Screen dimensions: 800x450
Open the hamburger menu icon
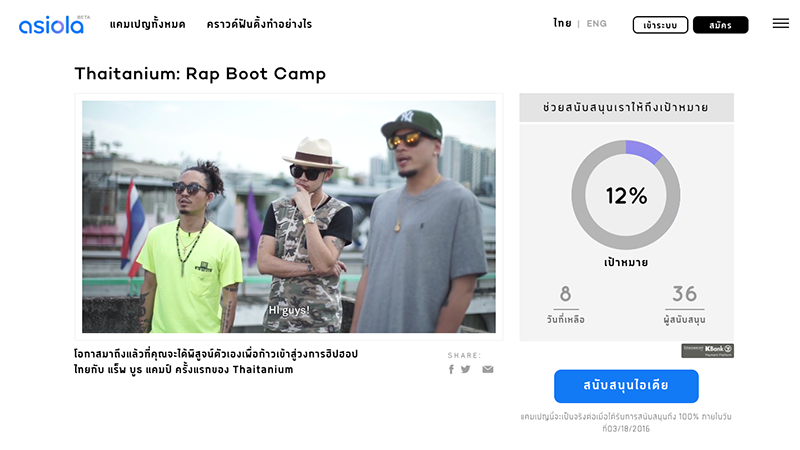(x=780, y=23)
